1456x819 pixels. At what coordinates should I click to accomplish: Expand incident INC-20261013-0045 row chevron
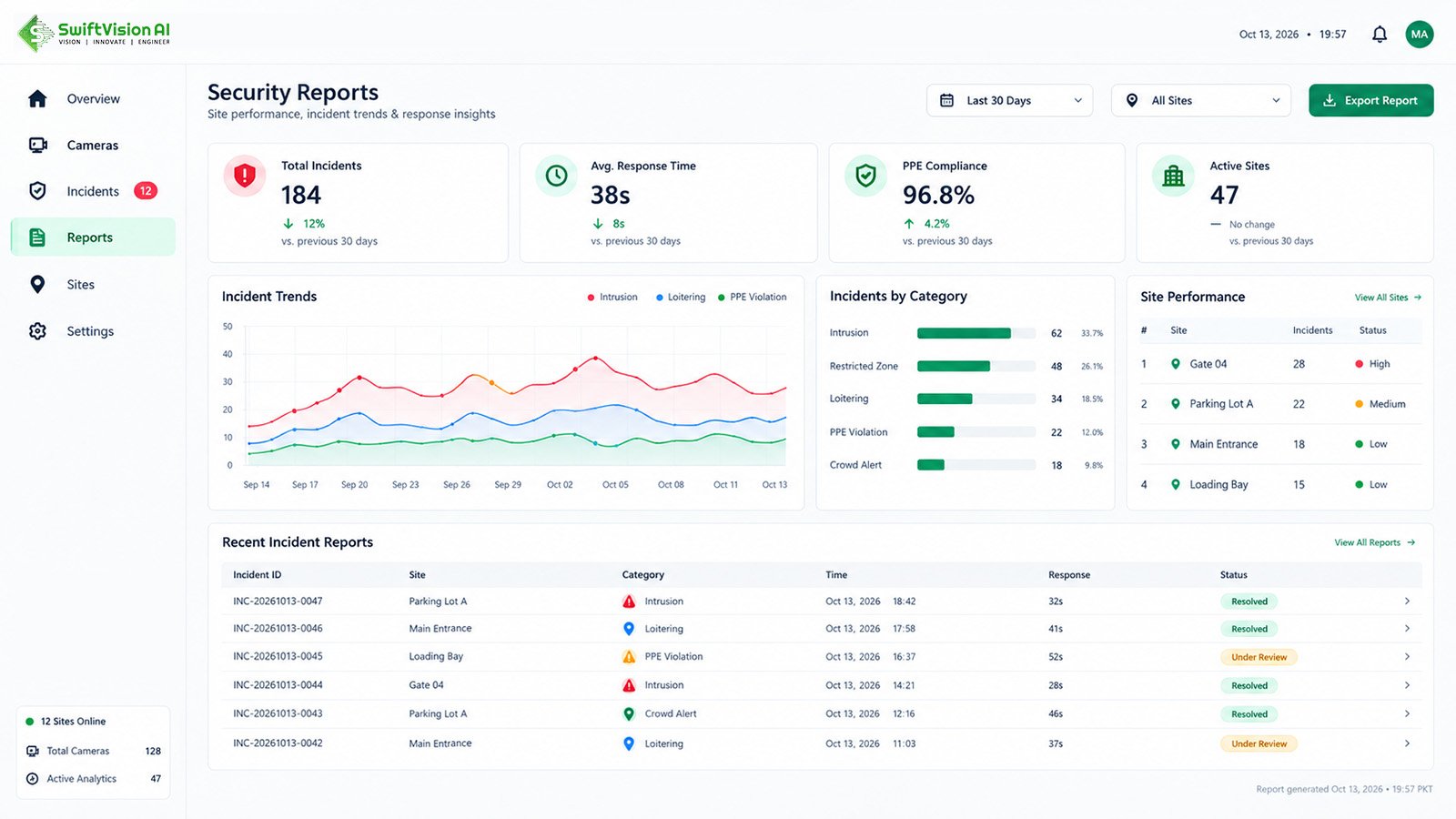tap(1407, 657)
